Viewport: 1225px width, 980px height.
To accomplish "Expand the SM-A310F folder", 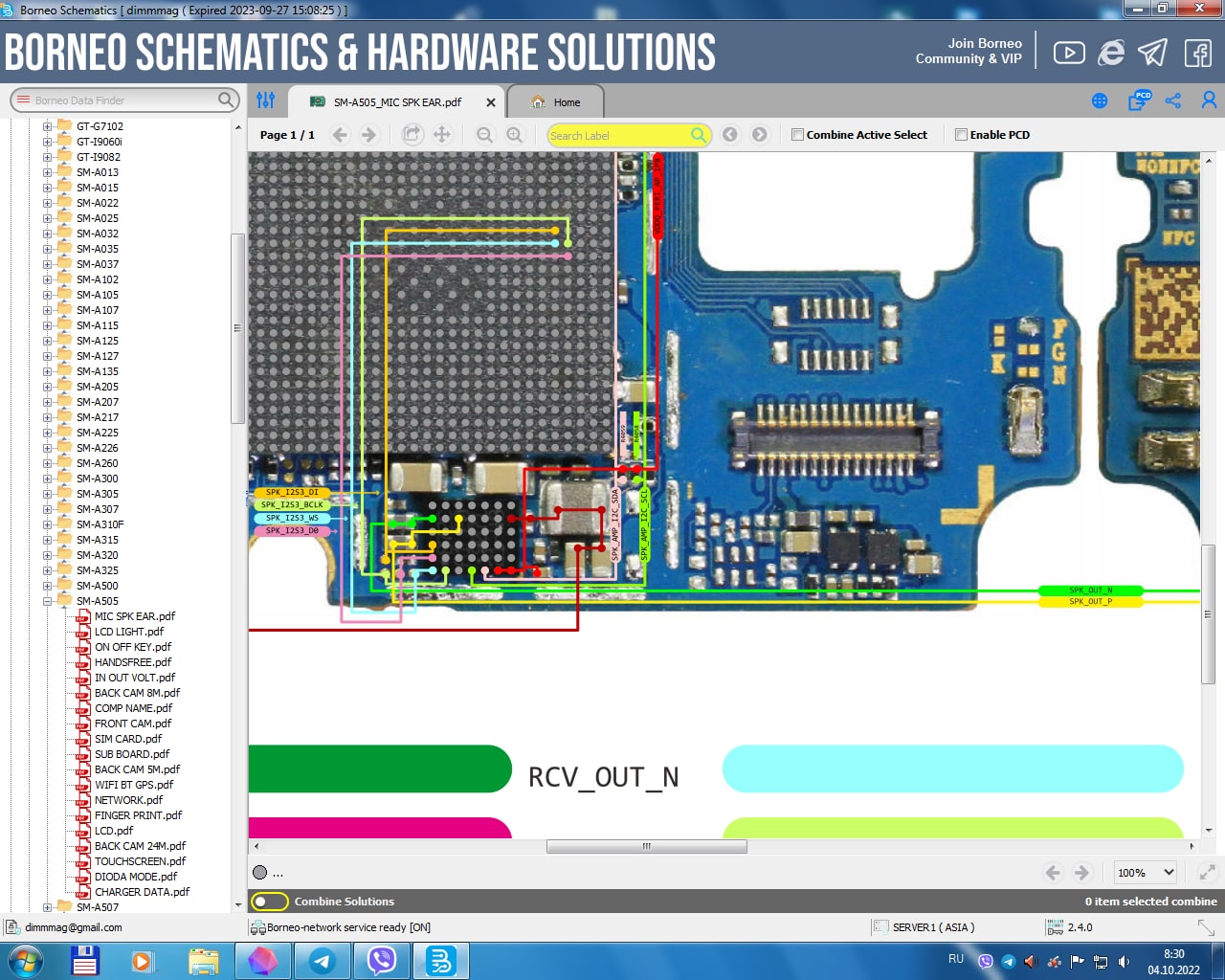I will pos(47,524).
